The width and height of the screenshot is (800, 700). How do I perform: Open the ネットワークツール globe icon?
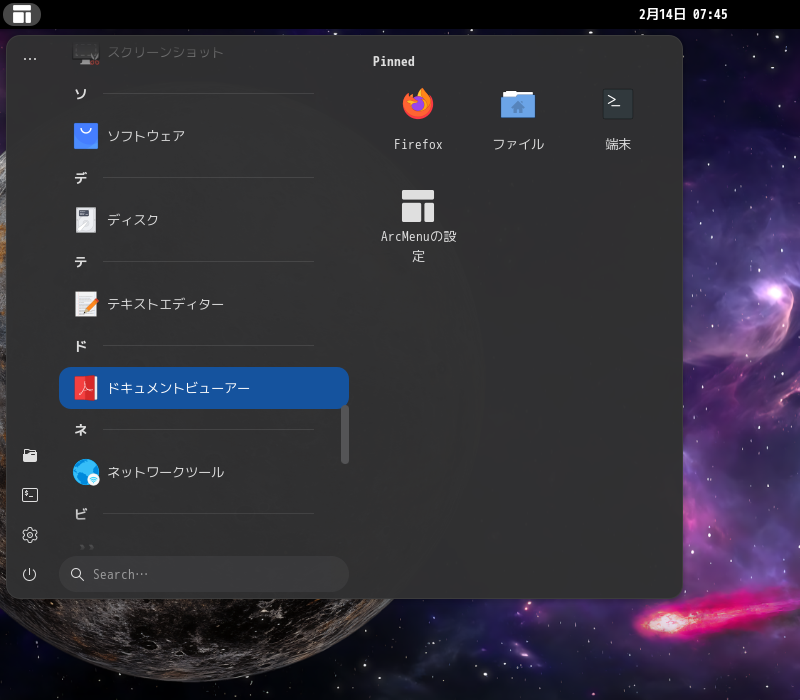click(86, 472)
